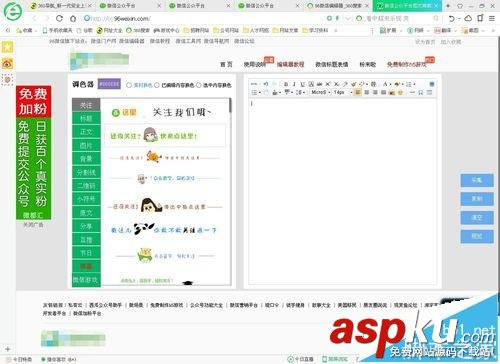This screenshot has height=364, width=500.
Task: Open the 网银 extension dropdown
Action: [x=429, y=30]
